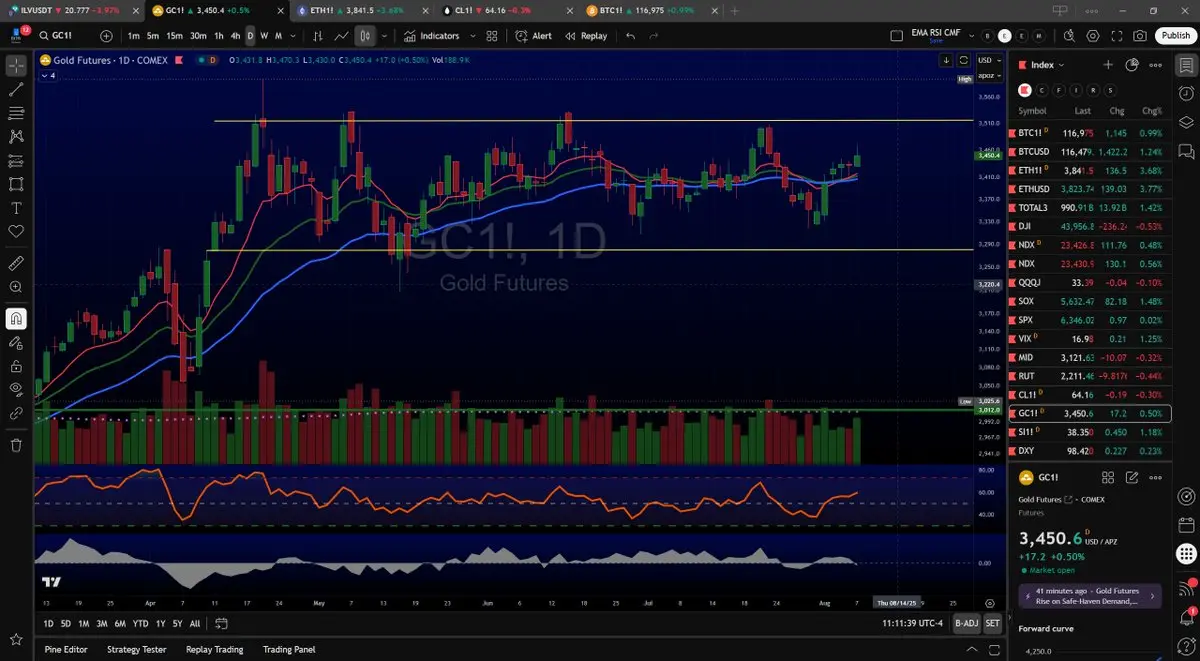Screen dimensions: 1200x661
Task: Click the favorites star at toolbar bottom
Action: pyautogui.click(x=16, y=639)
